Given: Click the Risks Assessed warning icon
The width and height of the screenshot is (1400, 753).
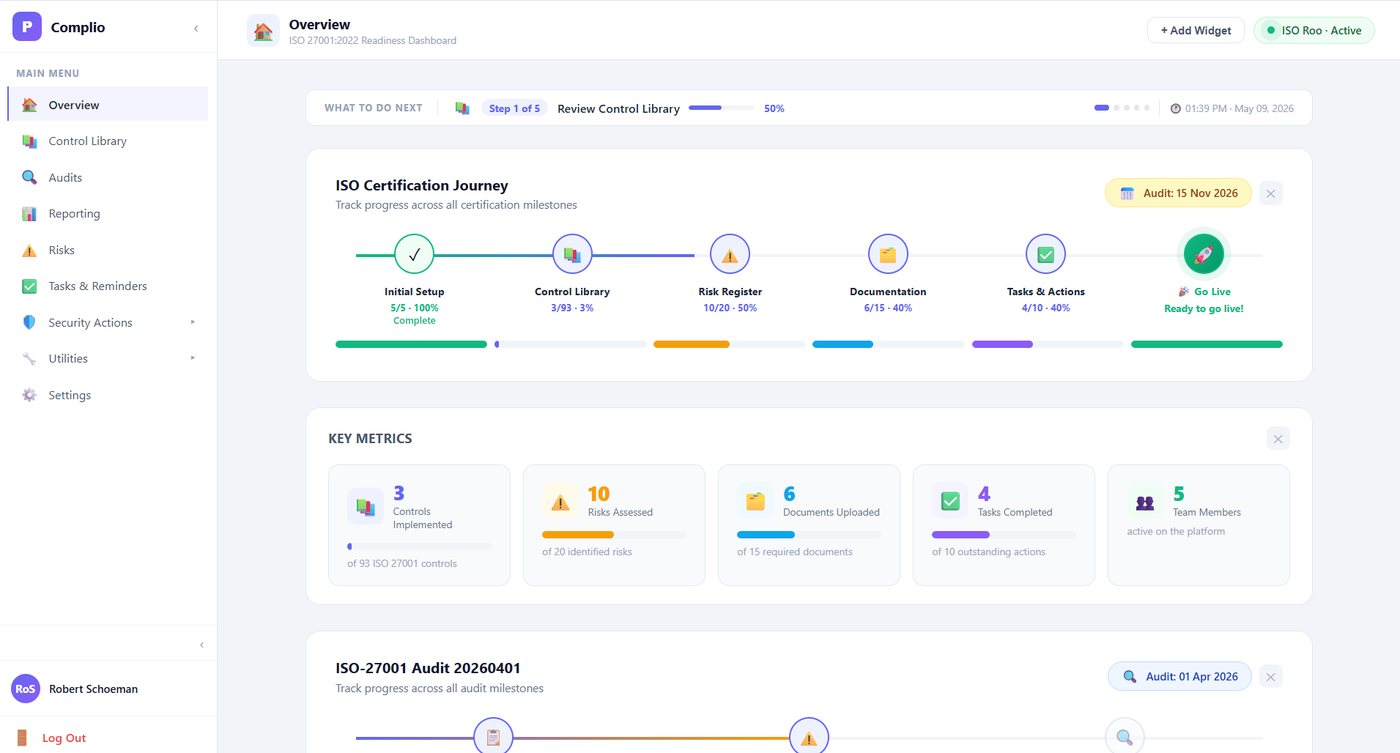Looking at the screenshot, I should pos(560,501).
